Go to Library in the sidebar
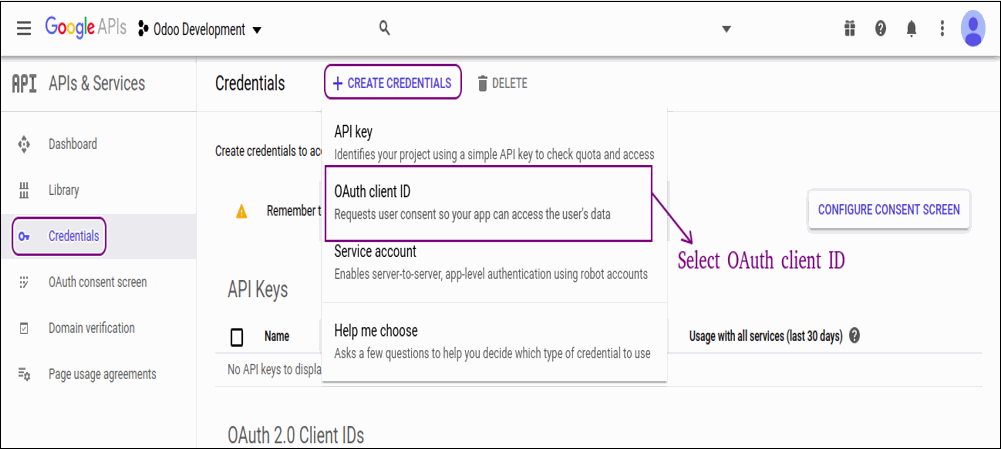Viewport: 1001px width, 449px height. [64, 190]
